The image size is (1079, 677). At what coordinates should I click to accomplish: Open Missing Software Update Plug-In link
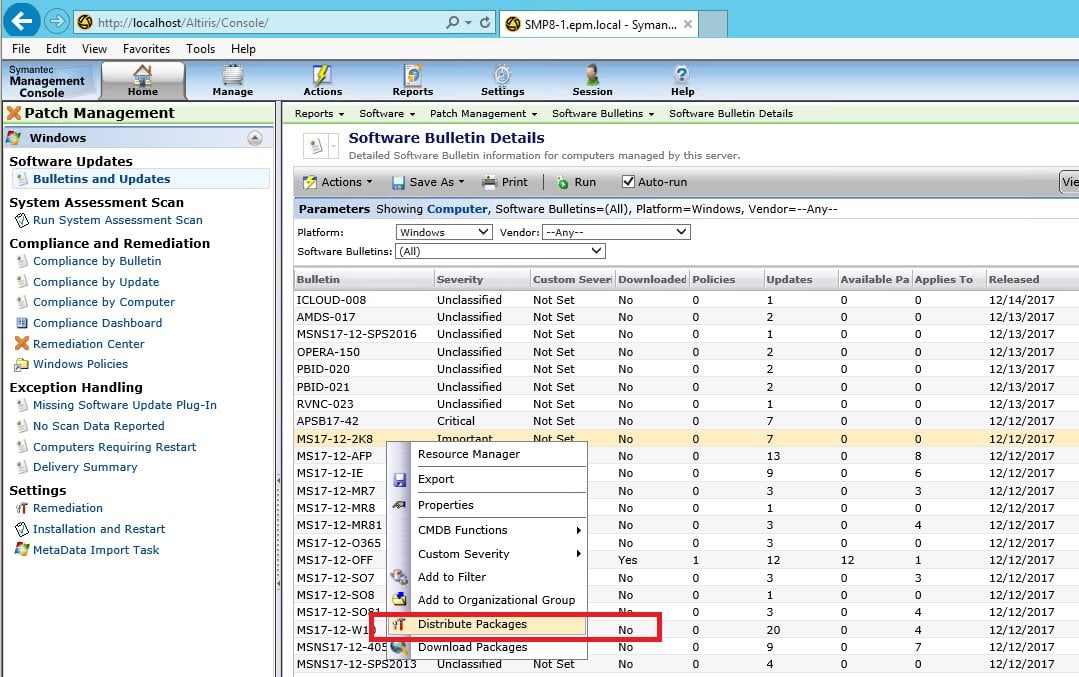click(x=125, y=405)
